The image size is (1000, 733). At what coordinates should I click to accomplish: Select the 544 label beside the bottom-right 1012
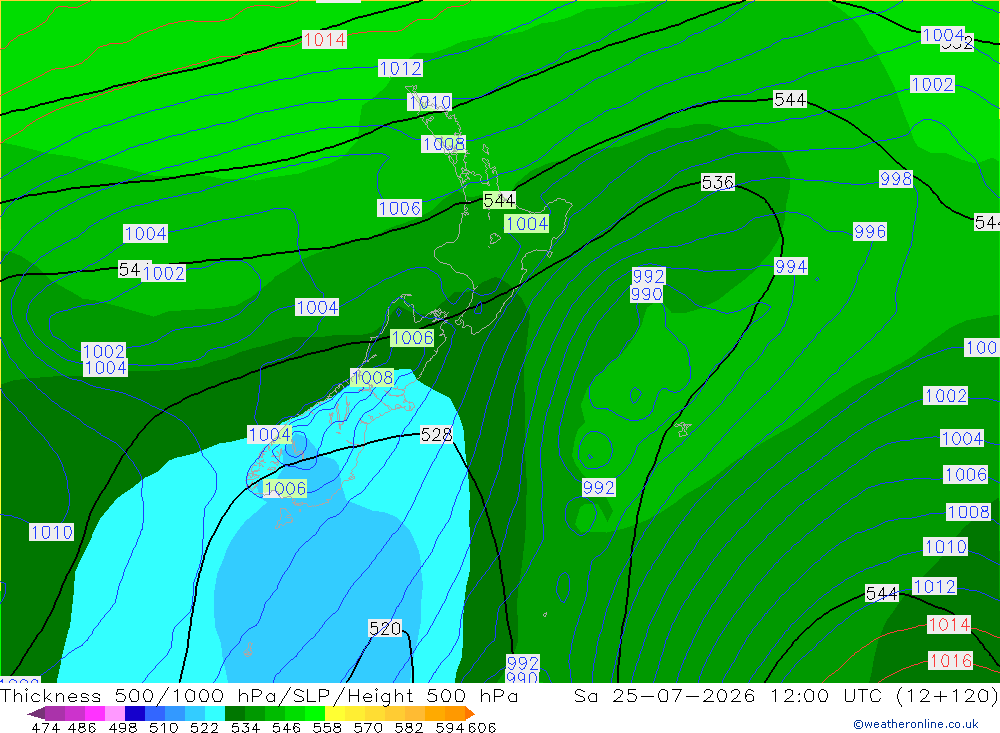click(x=881, y=593)
